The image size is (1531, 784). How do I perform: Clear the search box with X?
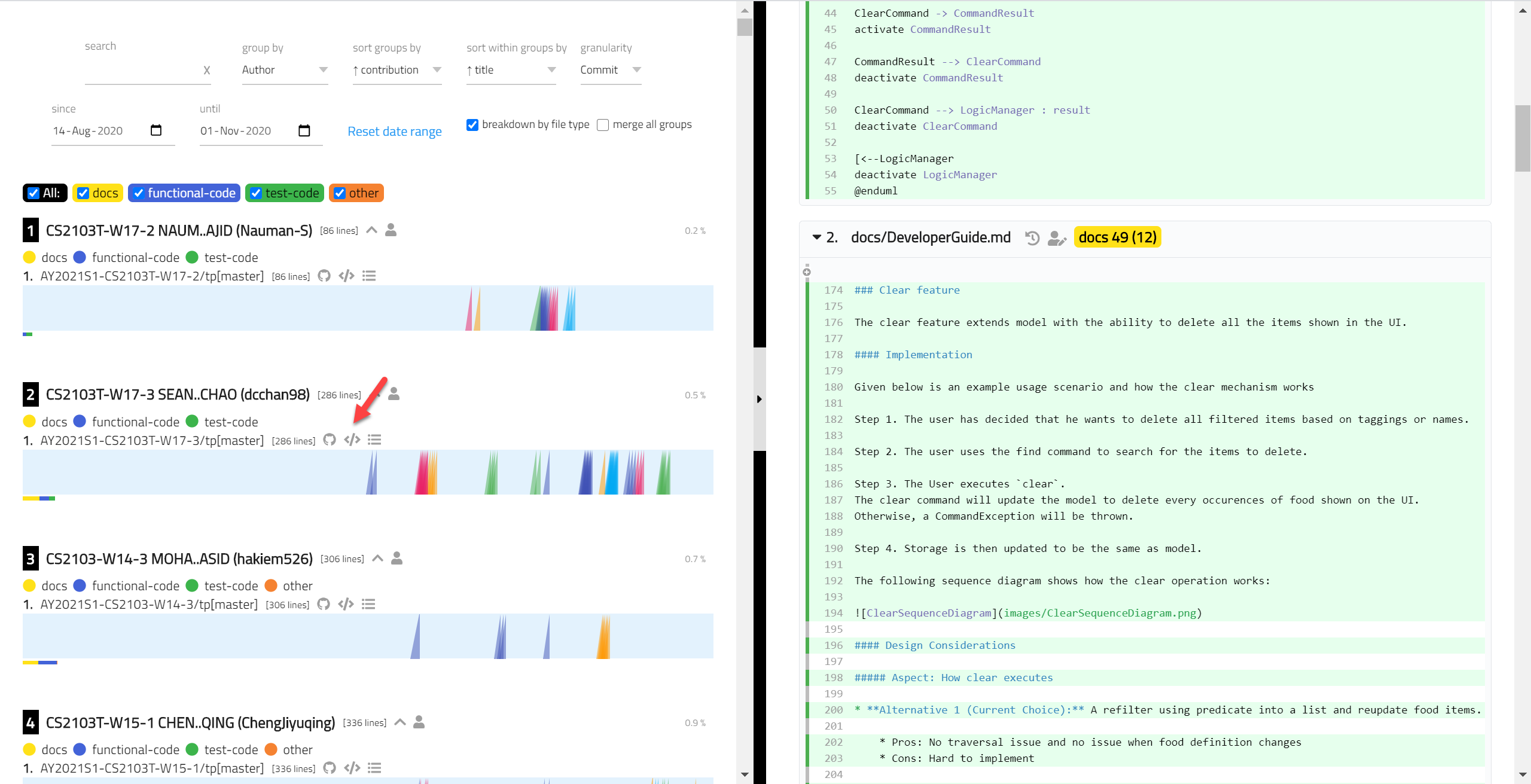(206, 70)
